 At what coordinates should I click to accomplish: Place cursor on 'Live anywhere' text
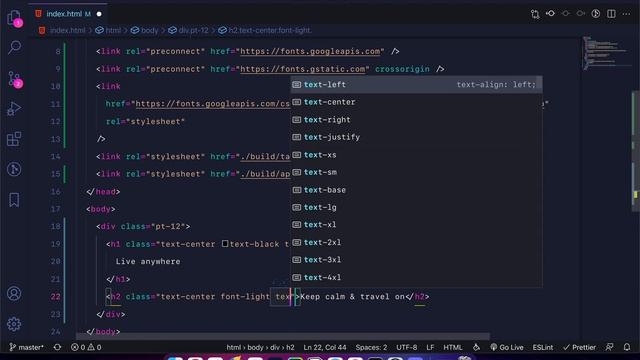click(148, 262)
